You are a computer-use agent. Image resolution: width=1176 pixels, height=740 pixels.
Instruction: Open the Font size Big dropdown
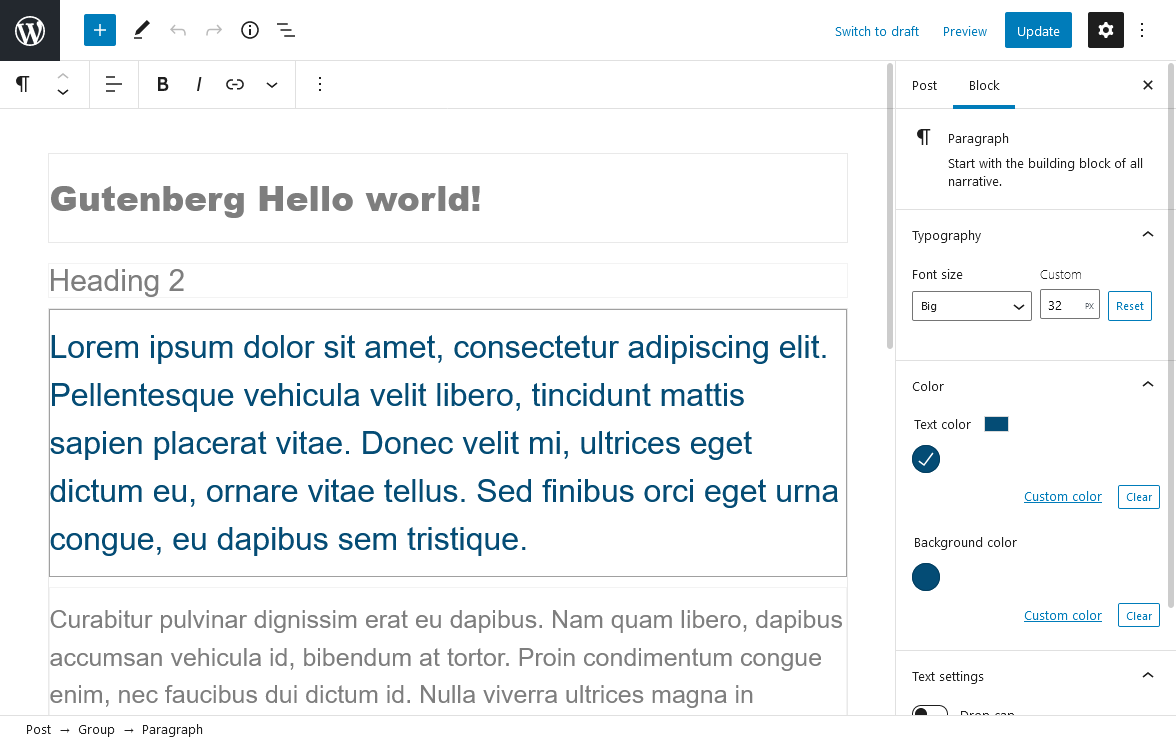click(972, 306)
